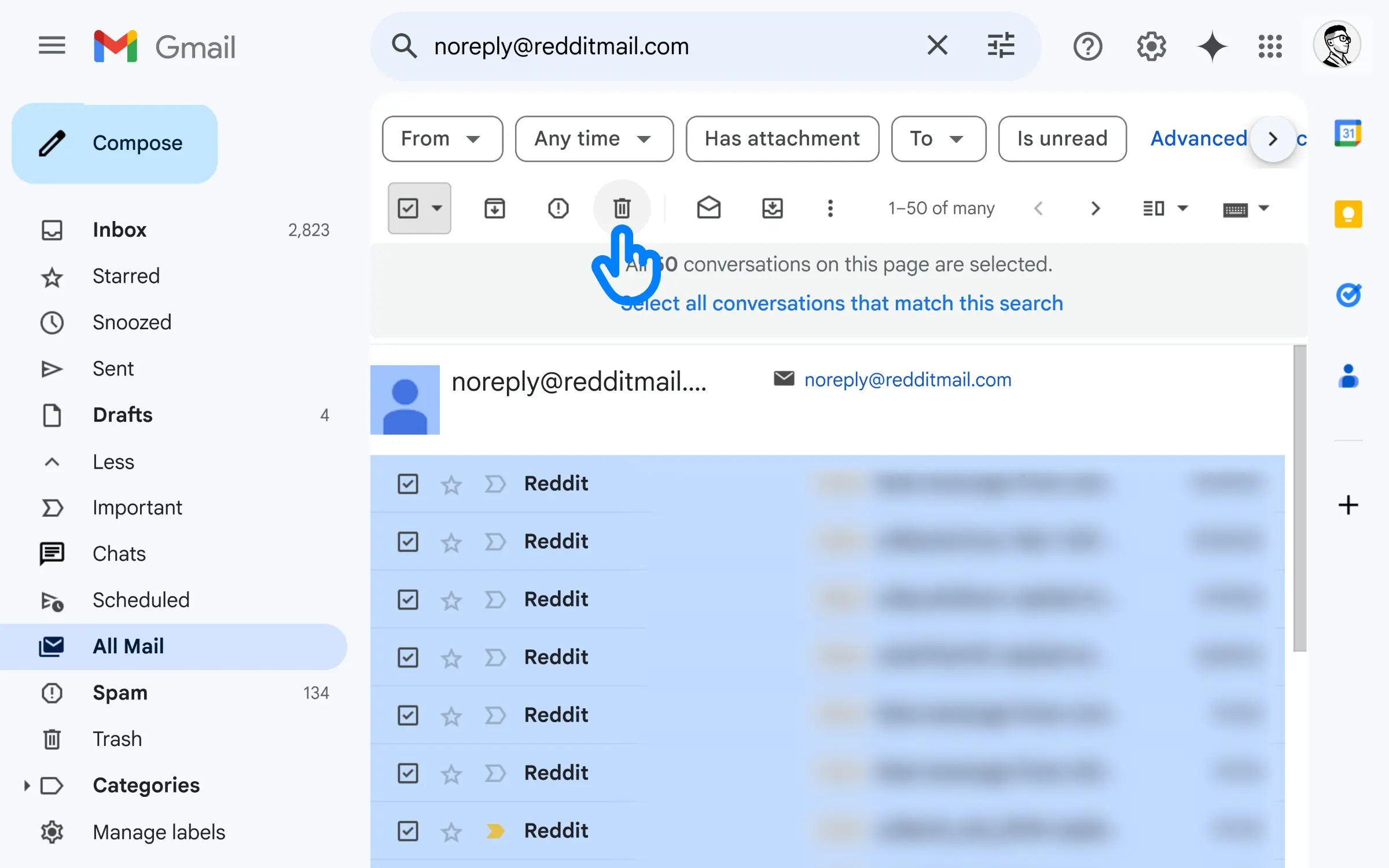Toggle the yellow importance marker on last Reddit email
Image resolution: width=1389 pixels, height=868 pixels.
click(x=495, y=831)
